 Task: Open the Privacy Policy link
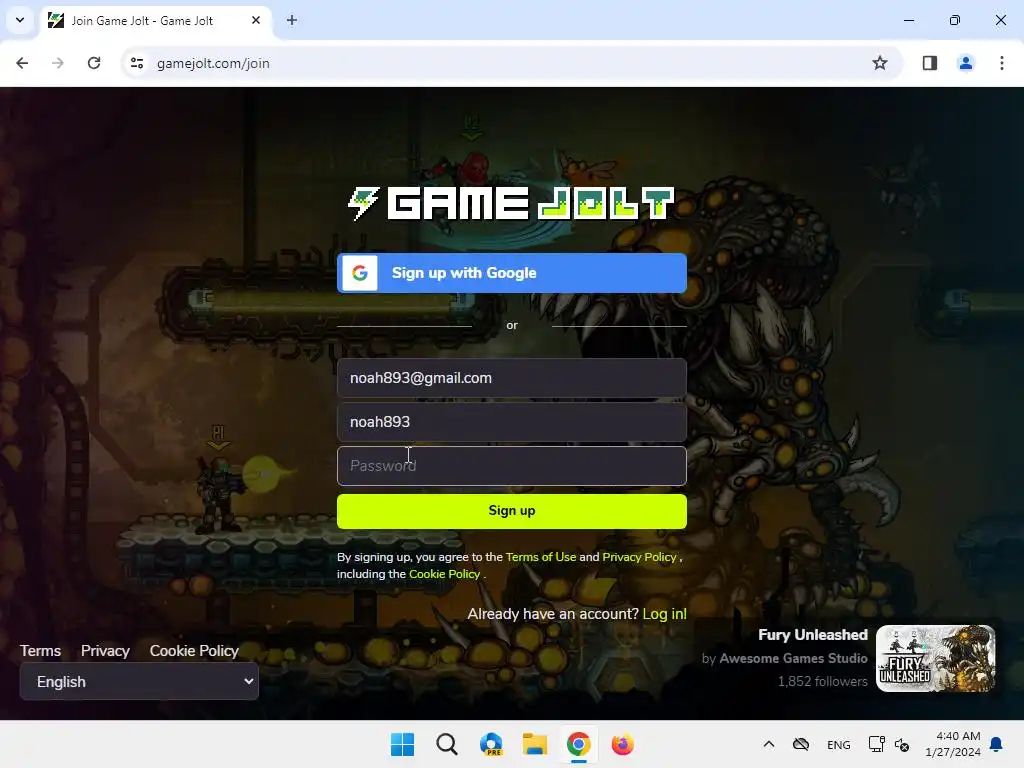point(639,557)
